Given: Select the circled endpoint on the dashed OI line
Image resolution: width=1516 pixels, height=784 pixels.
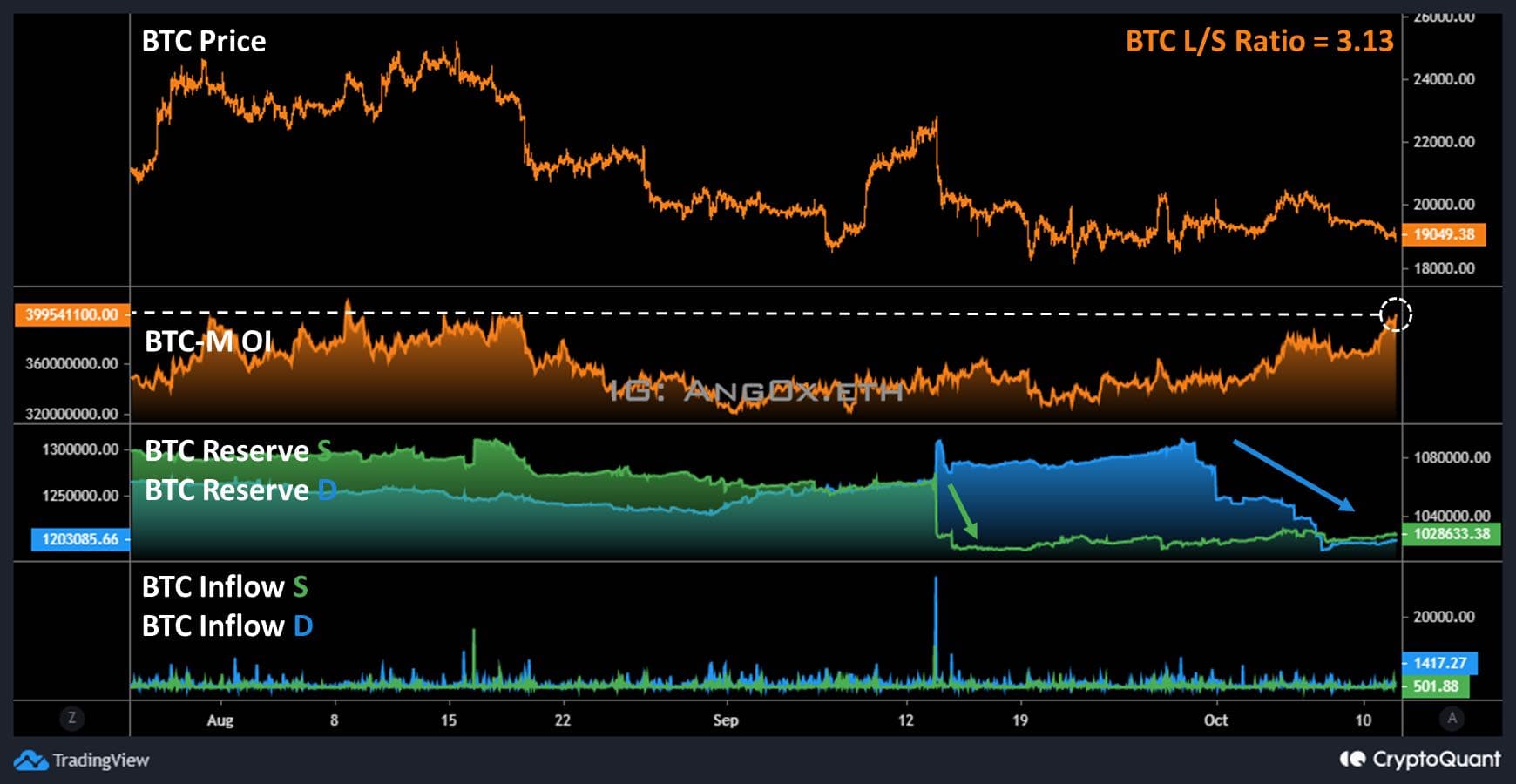Looking at the screenshot, I should tap(1397, 315).
